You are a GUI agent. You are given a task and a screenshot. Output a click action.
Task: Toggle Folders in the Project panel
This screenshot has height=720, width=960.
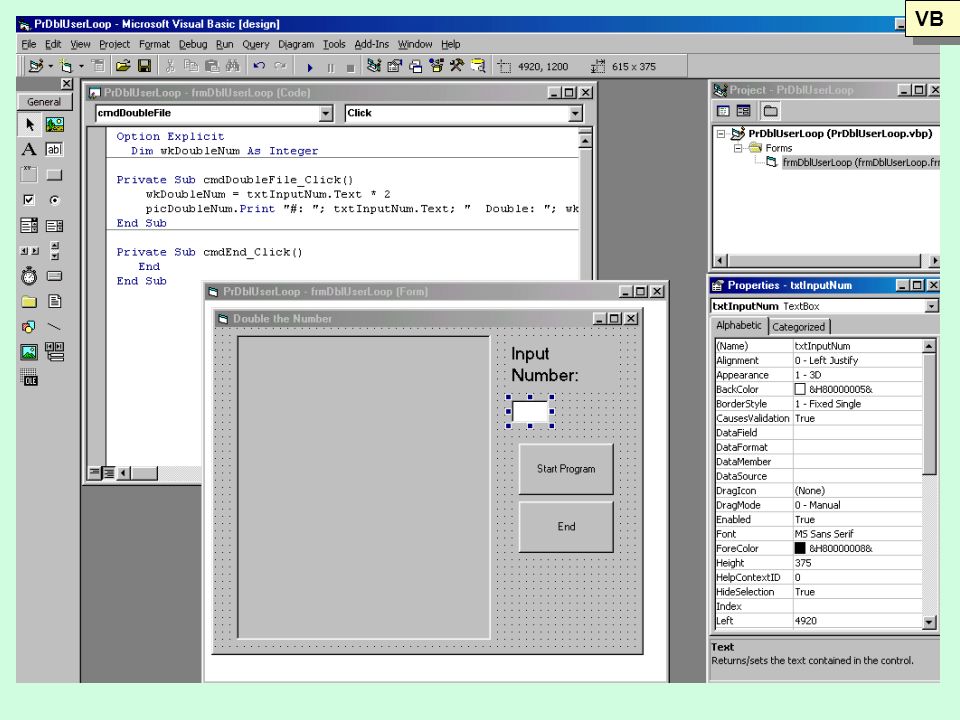tap(770, 111)
